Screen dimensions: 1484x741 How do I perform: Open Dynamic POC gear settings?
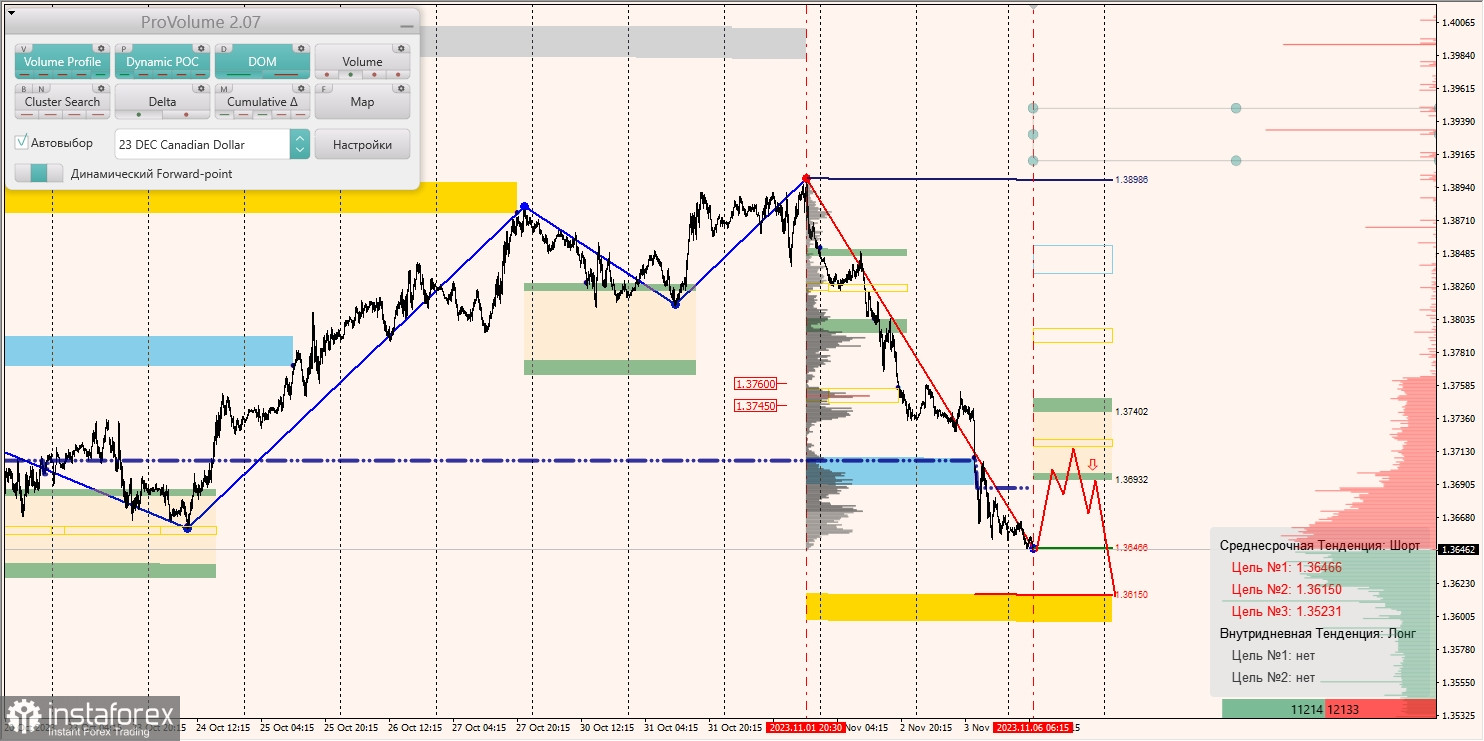click(200, 48)
